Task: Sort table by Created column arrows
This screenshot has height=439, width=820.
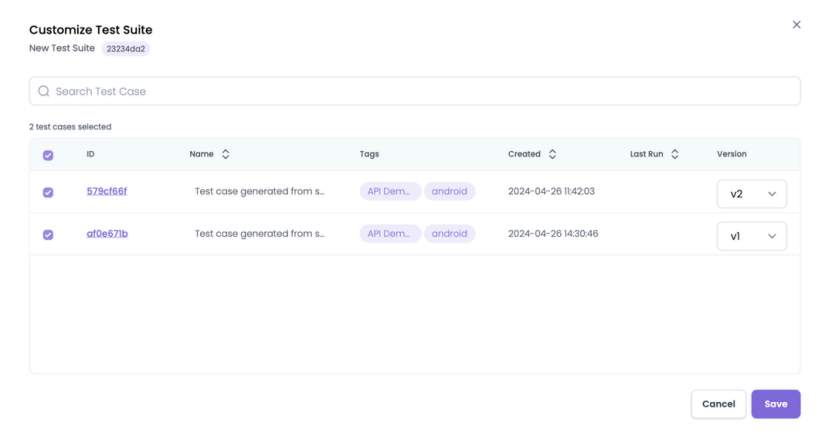Action: coord(552,154)
